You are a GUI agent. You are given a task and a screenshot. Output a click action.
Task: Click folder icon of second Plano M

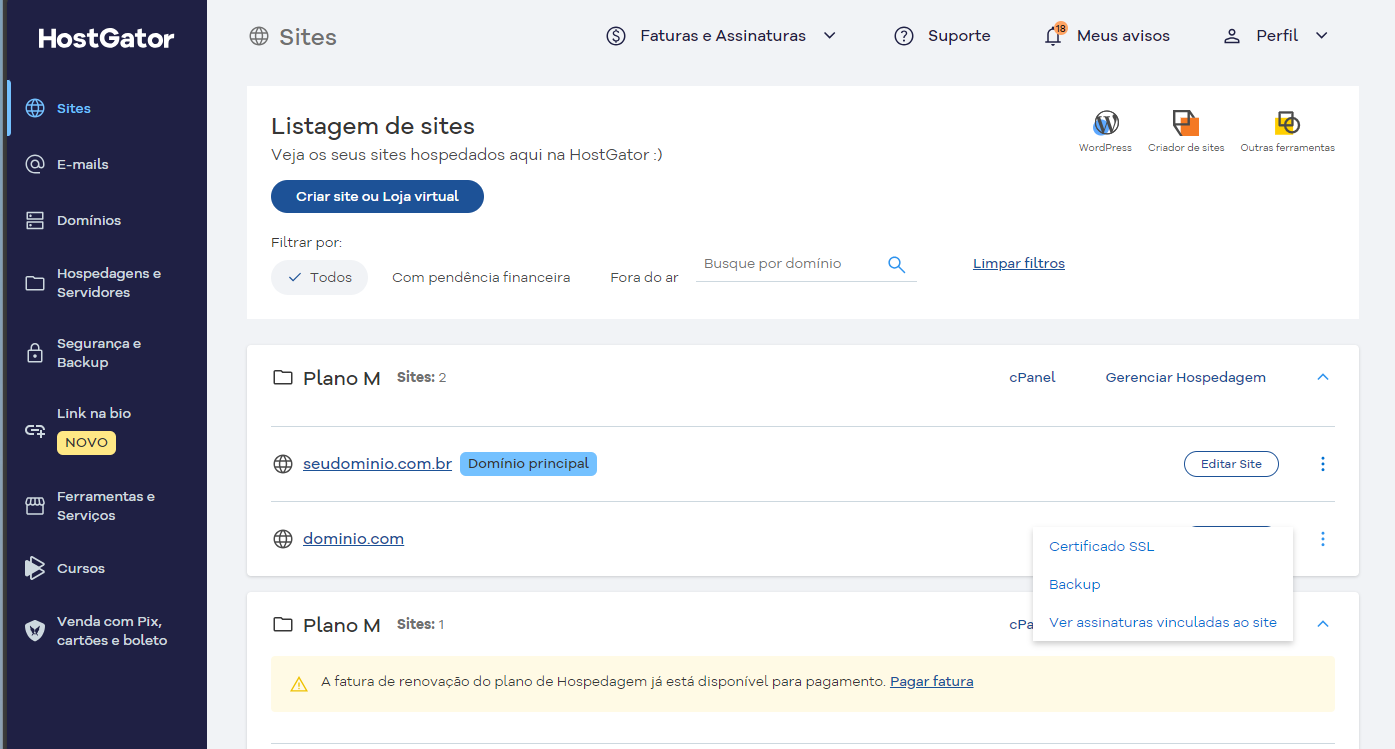click(283, 625)
